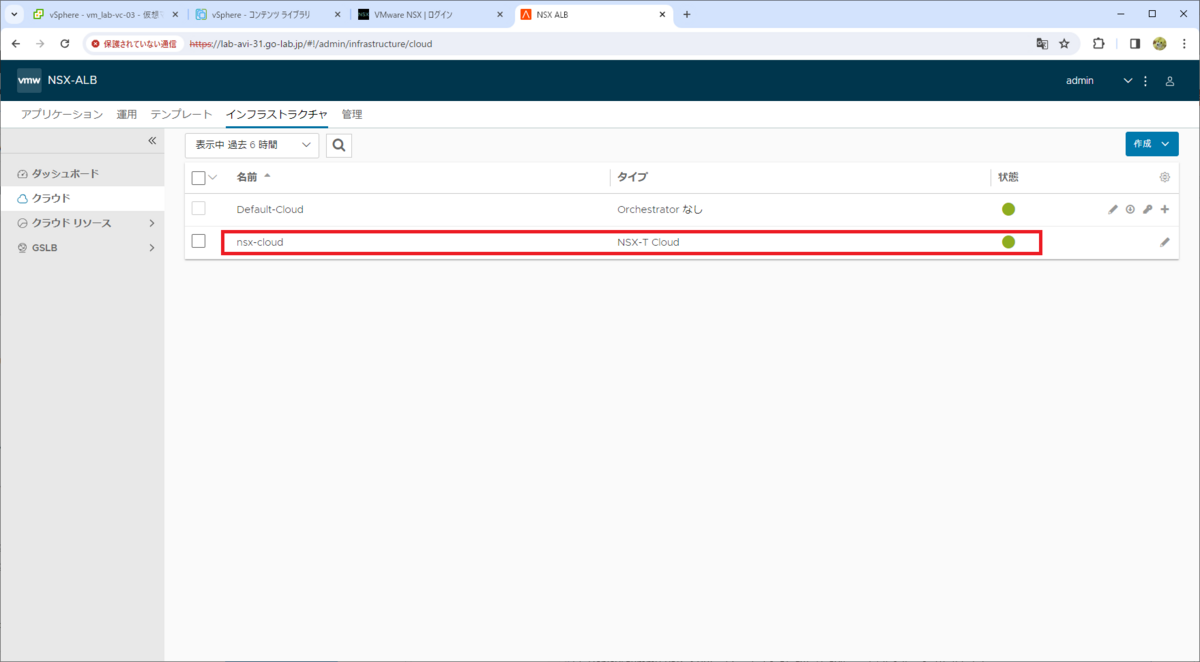This screenshot has height=662, width=1200.
Task: Click the key icon for Default-Cloud
Action: point(1147,210)
